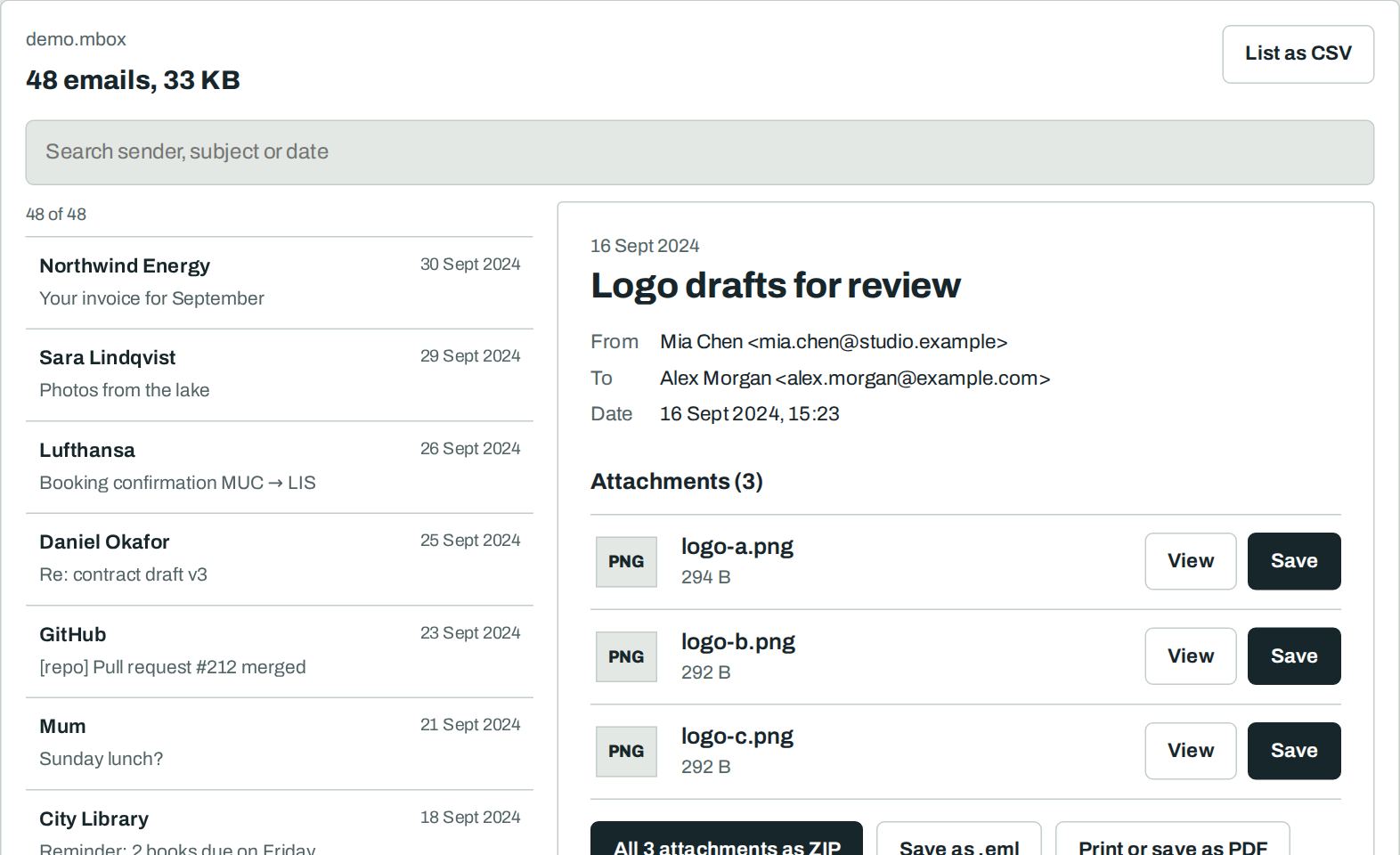1400x855 pixels.
Task: Click the PNG icon for logo-b.png
Action: (x=626, y=656)
